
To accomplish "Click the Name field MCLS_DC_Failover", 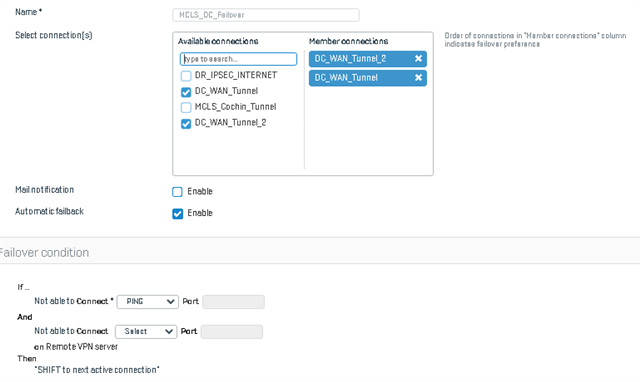I will [x=266, y=15].
